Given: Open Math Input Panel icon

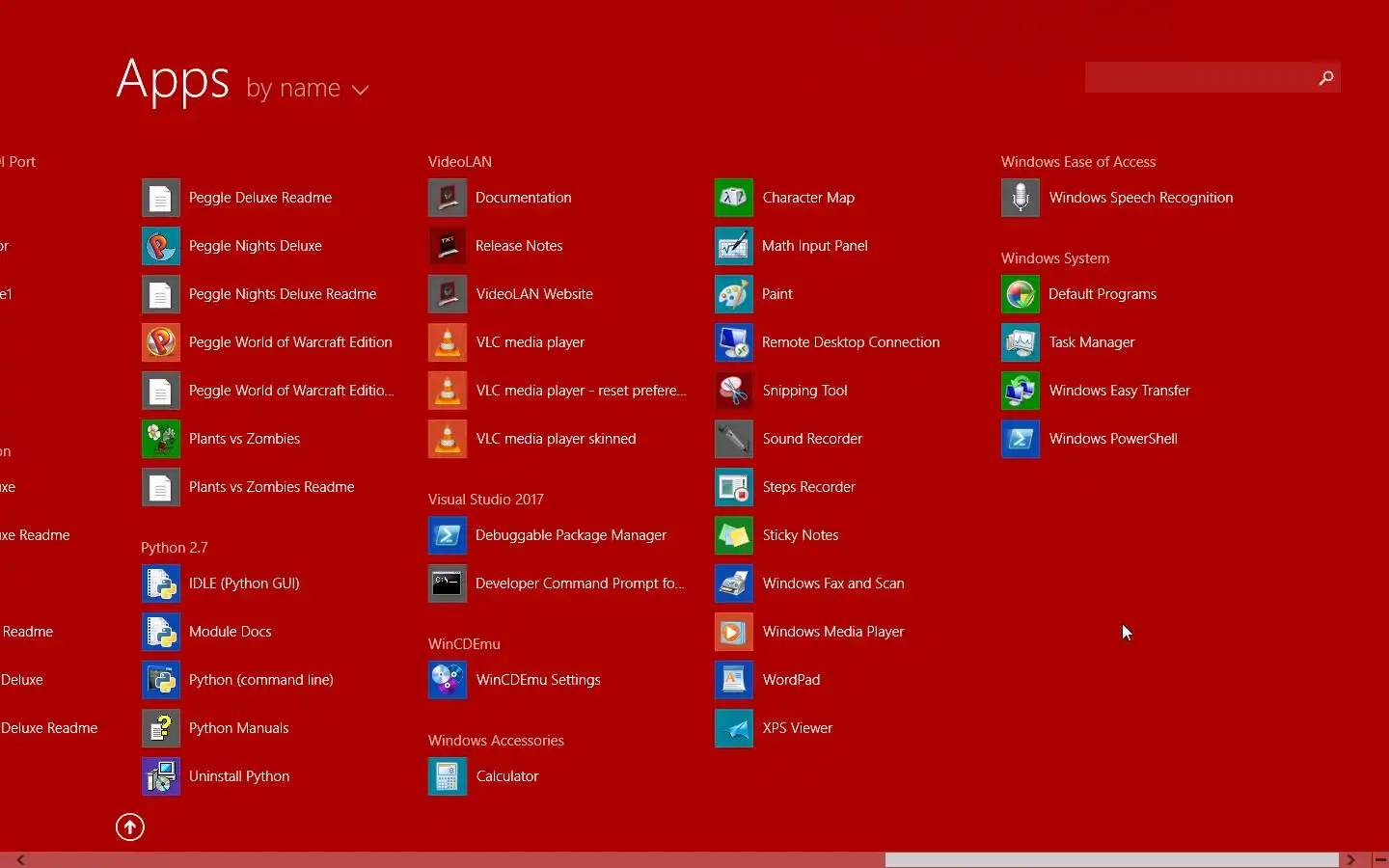Looking at the screenshot, I should tap(734, 246).
